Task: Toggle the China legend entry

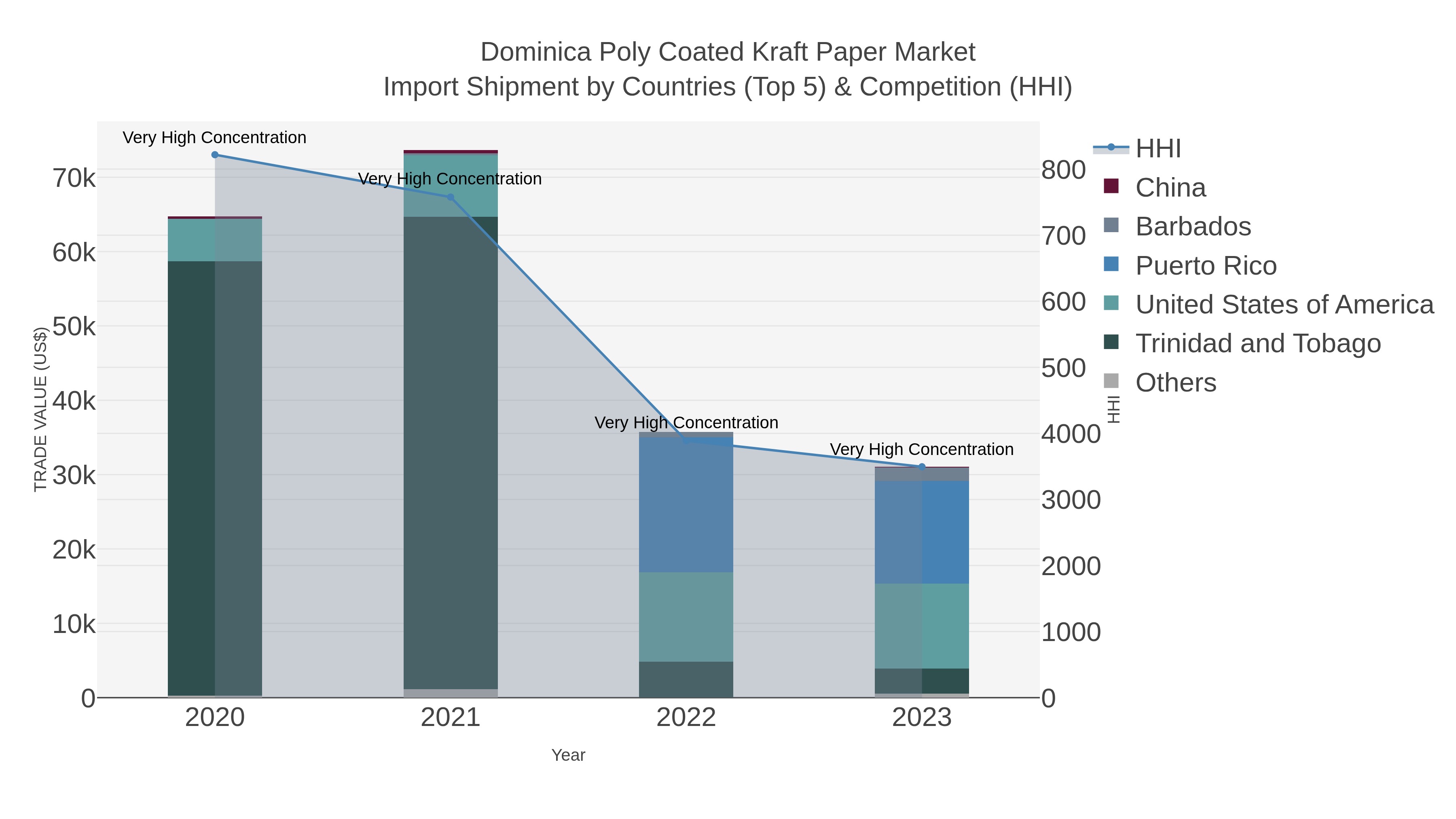Action: (1155, 188)
